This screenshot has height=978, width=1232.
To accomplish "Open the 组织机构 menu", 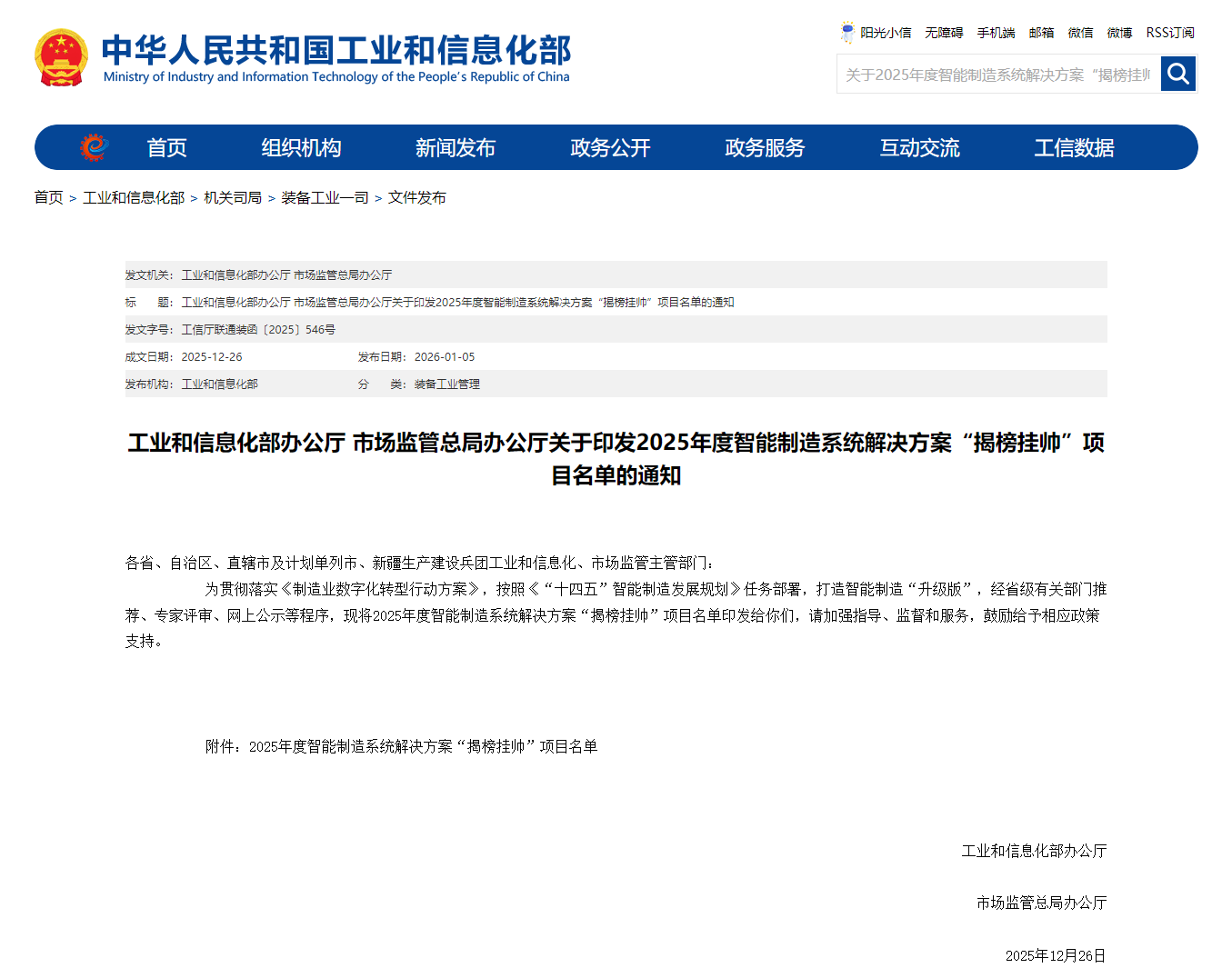I will point(301,148).
